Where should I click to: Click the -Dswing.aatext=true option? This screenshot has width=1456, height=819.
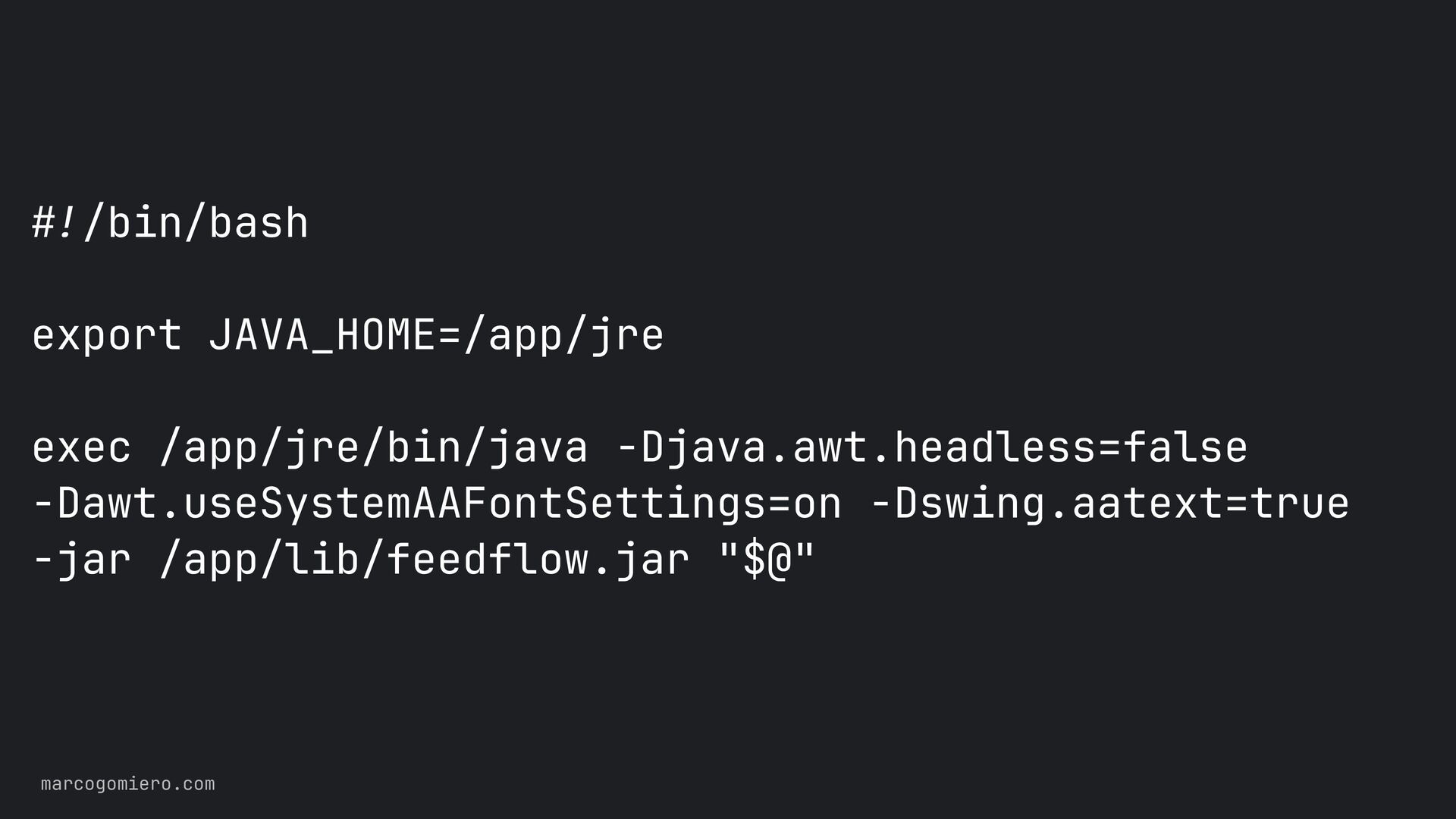click(x=1109, y=504)
